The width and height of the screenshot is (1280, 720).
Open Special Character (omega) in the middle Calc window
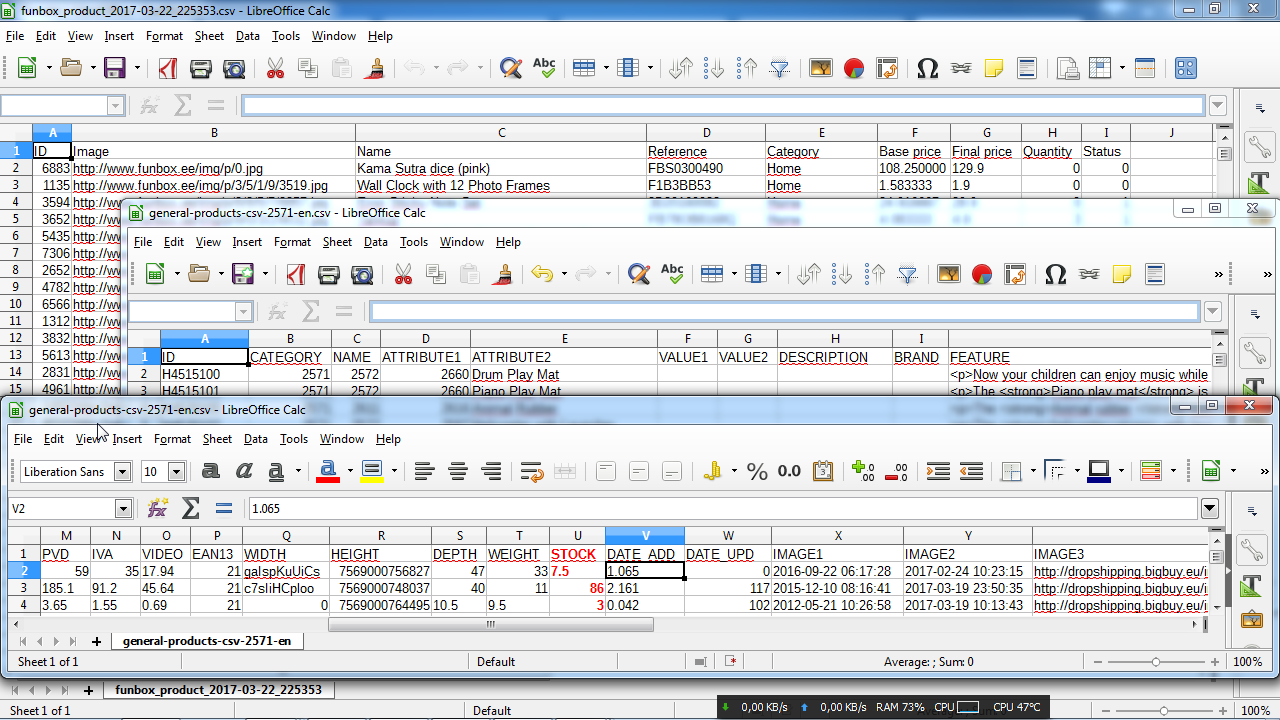click(x=1055, y=274)
